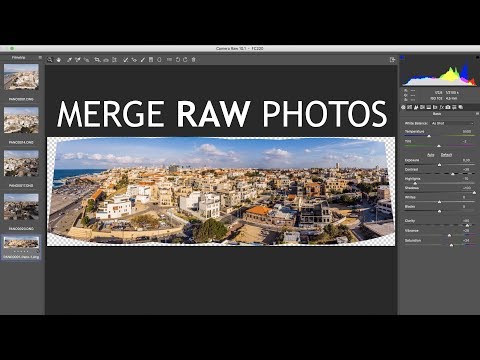Screen dimensions: 480x360
Task: Rotate the image counterclockwise
Action: point(178,60)
